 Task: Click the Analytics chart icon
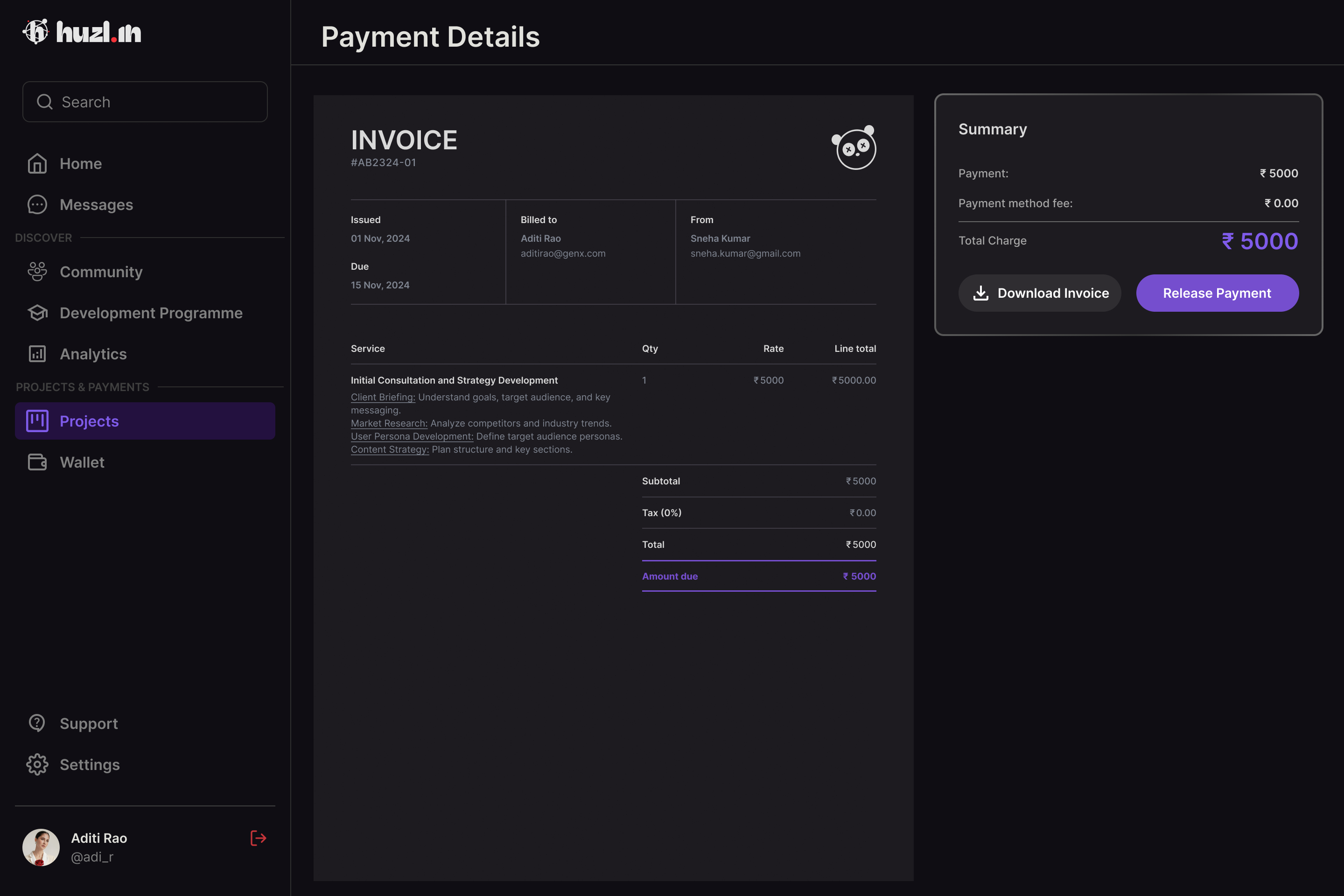(x=37, y=354)
